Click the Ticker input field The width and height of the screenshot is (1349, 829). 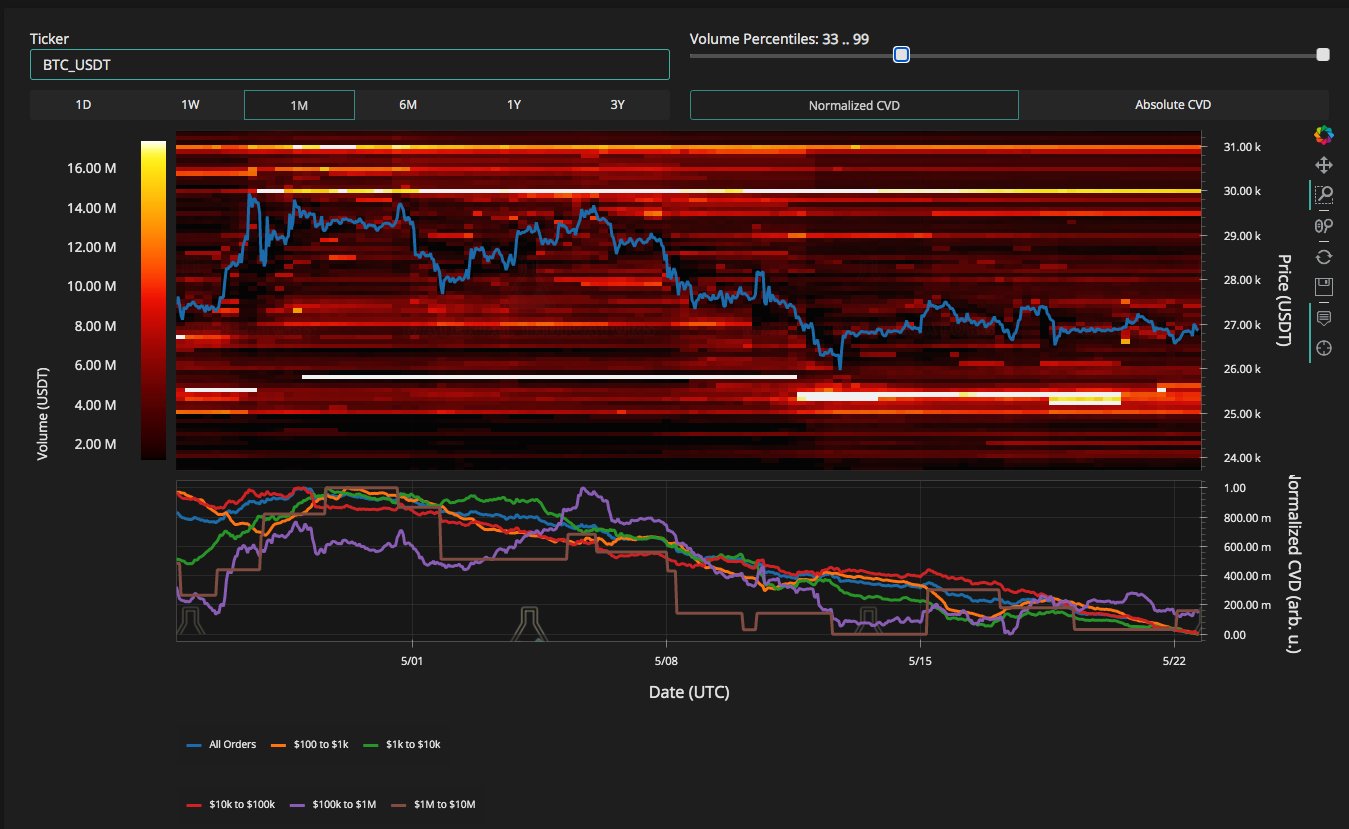350,64
